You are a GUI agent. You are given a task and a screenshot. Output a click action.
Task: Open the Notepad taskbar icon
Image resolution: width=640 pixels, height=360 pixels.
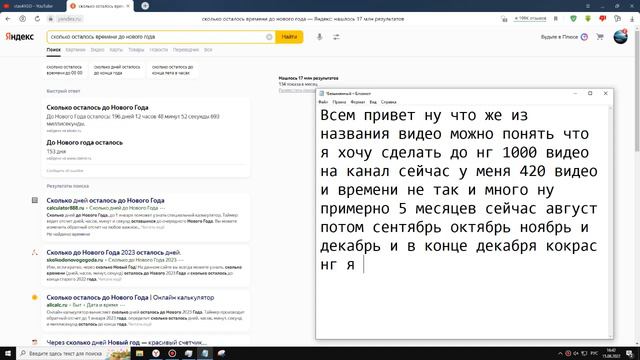click(205, 353)
